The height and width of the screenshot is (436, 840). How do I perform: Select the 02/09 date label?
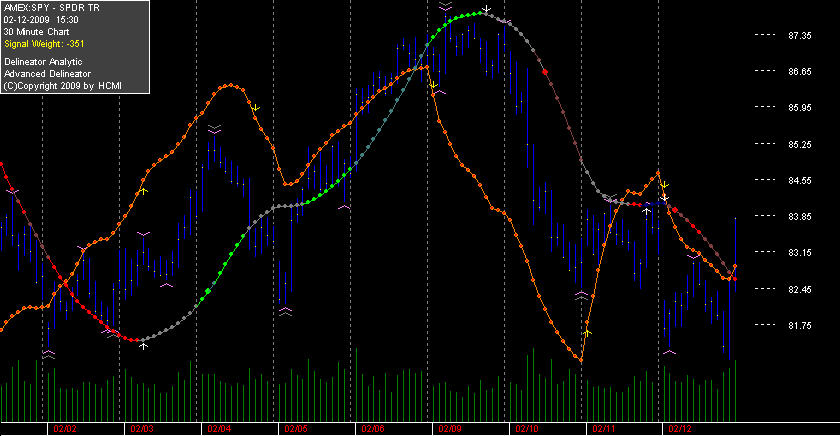click(450, 429)
